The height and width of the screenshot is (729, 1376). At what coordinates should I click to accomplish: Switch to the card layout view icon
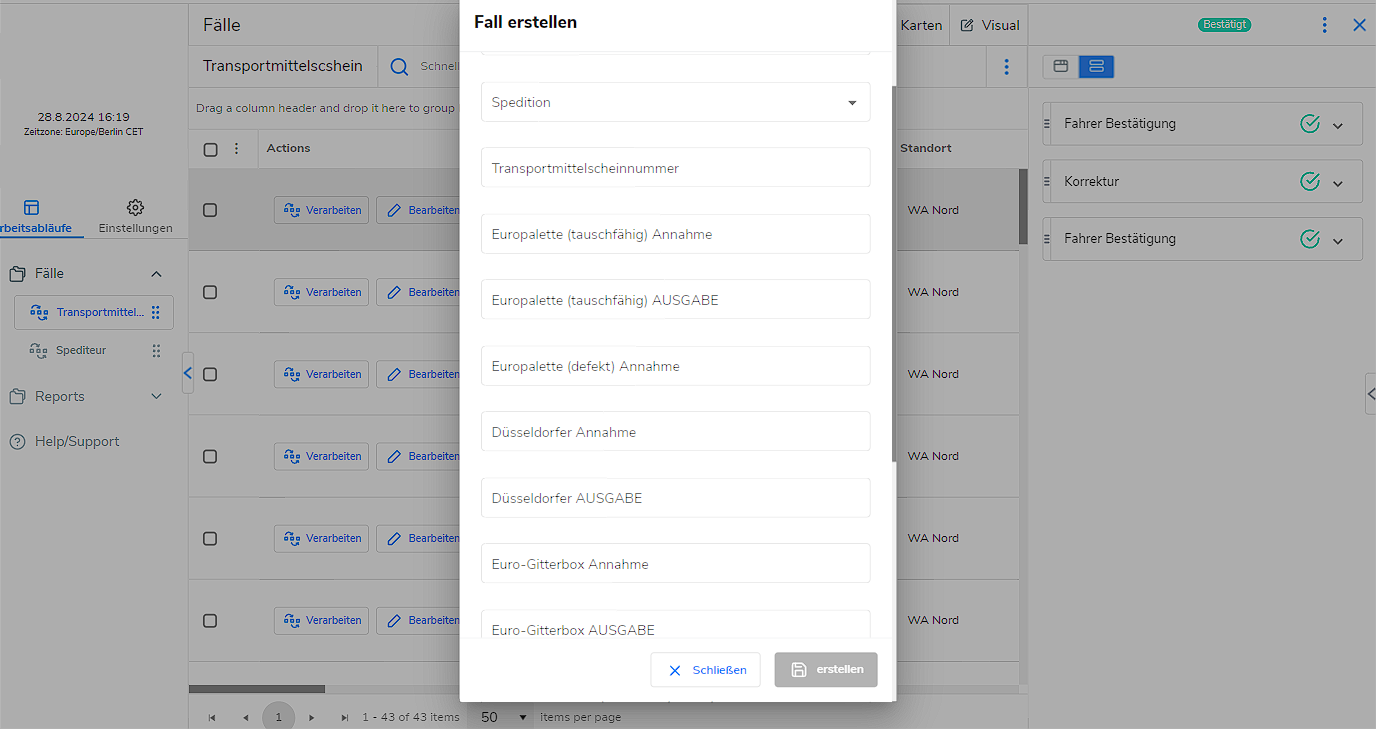[1061, 67]
